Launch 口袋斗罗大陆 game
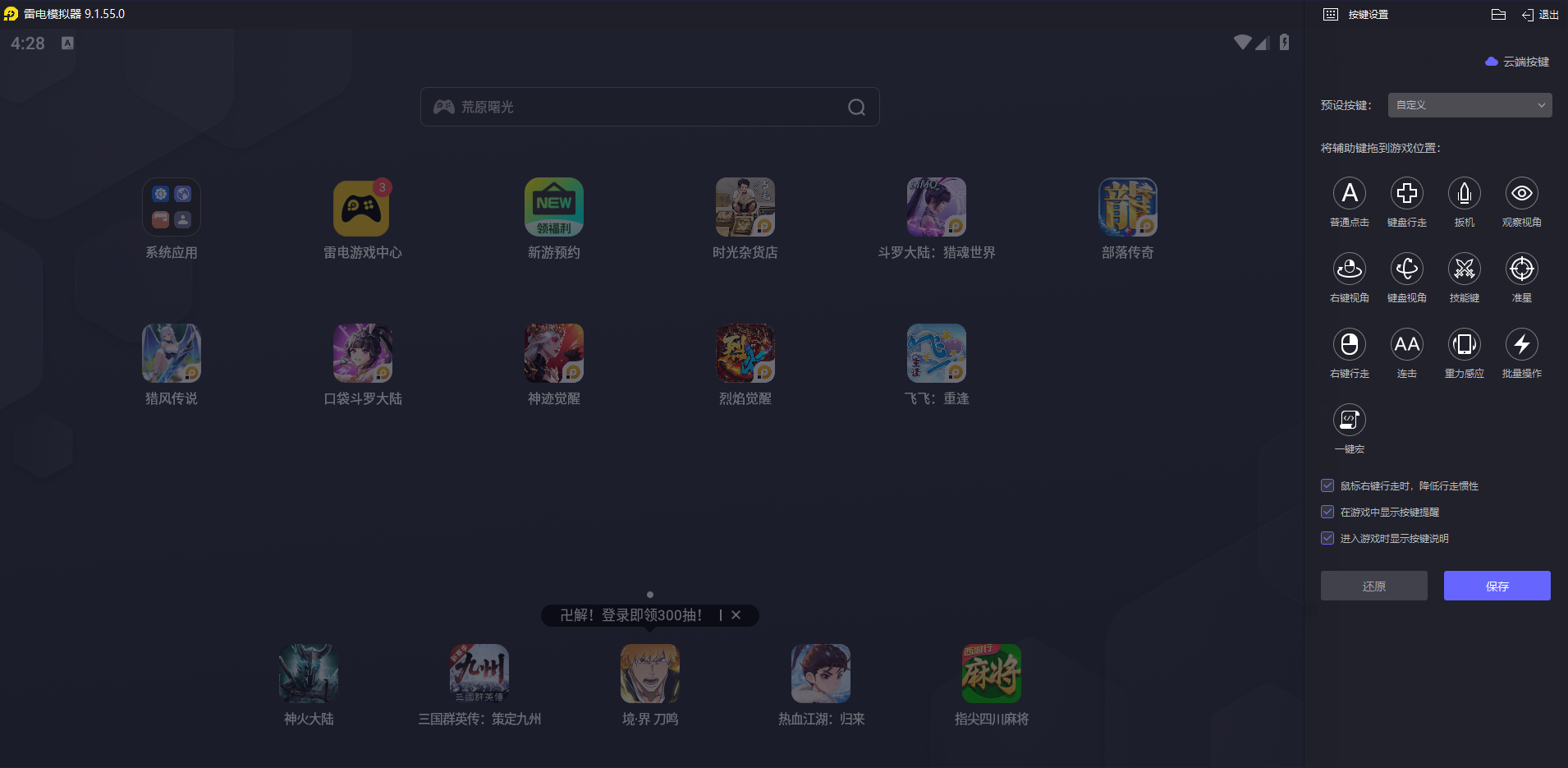The height and width of the screenshot is (768, 1568). (363, 353)
